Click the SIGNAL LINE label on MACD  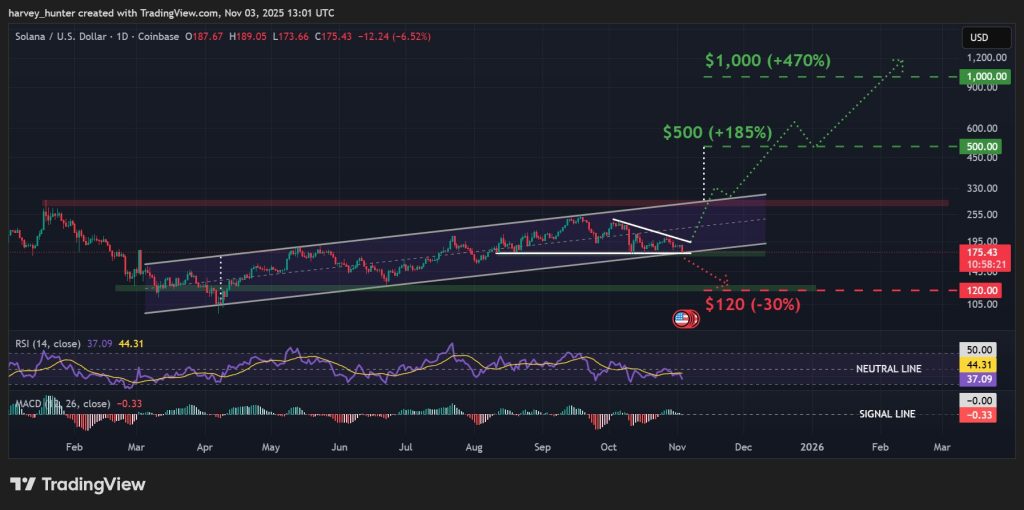pyautogui.click(x=887, y=414)
